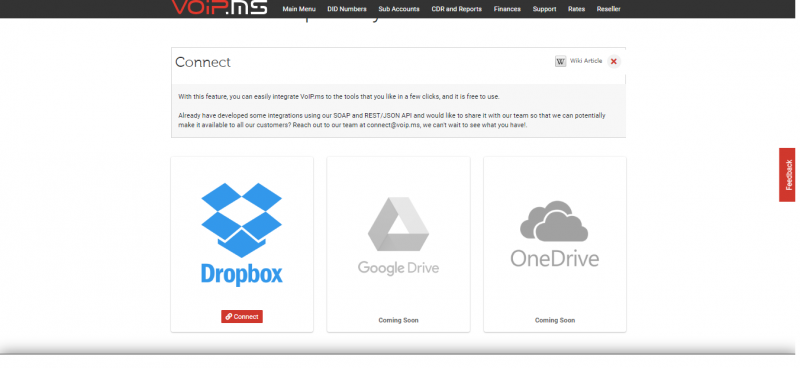The image size is (800, 368).
Task: Open the CDR and Reports menu
Action: pos(457,9)
